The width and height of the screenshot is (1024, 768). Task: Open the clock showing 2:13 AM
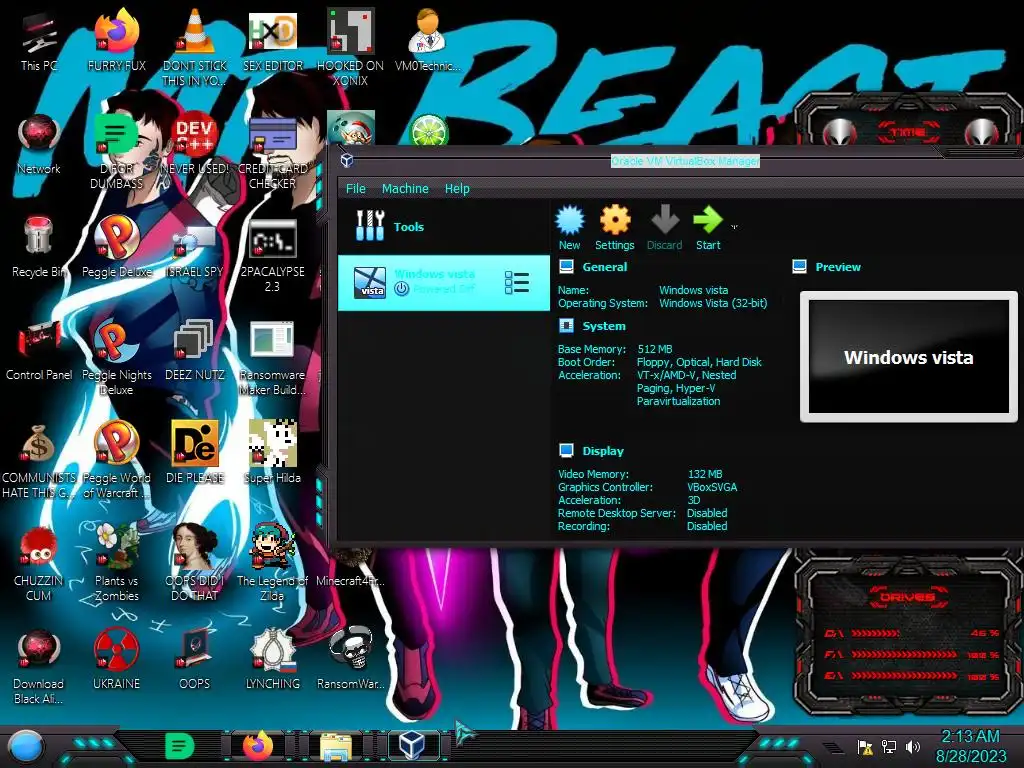tap(970, 746)
